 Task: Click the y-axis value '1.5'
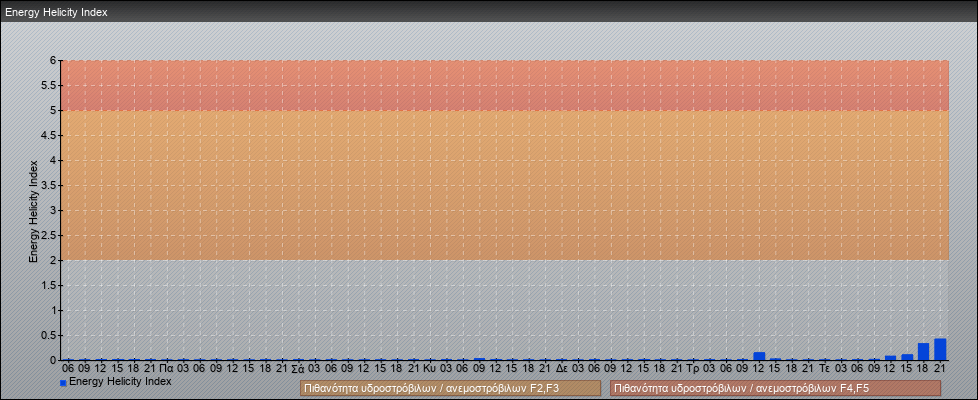tap(49, 285)
